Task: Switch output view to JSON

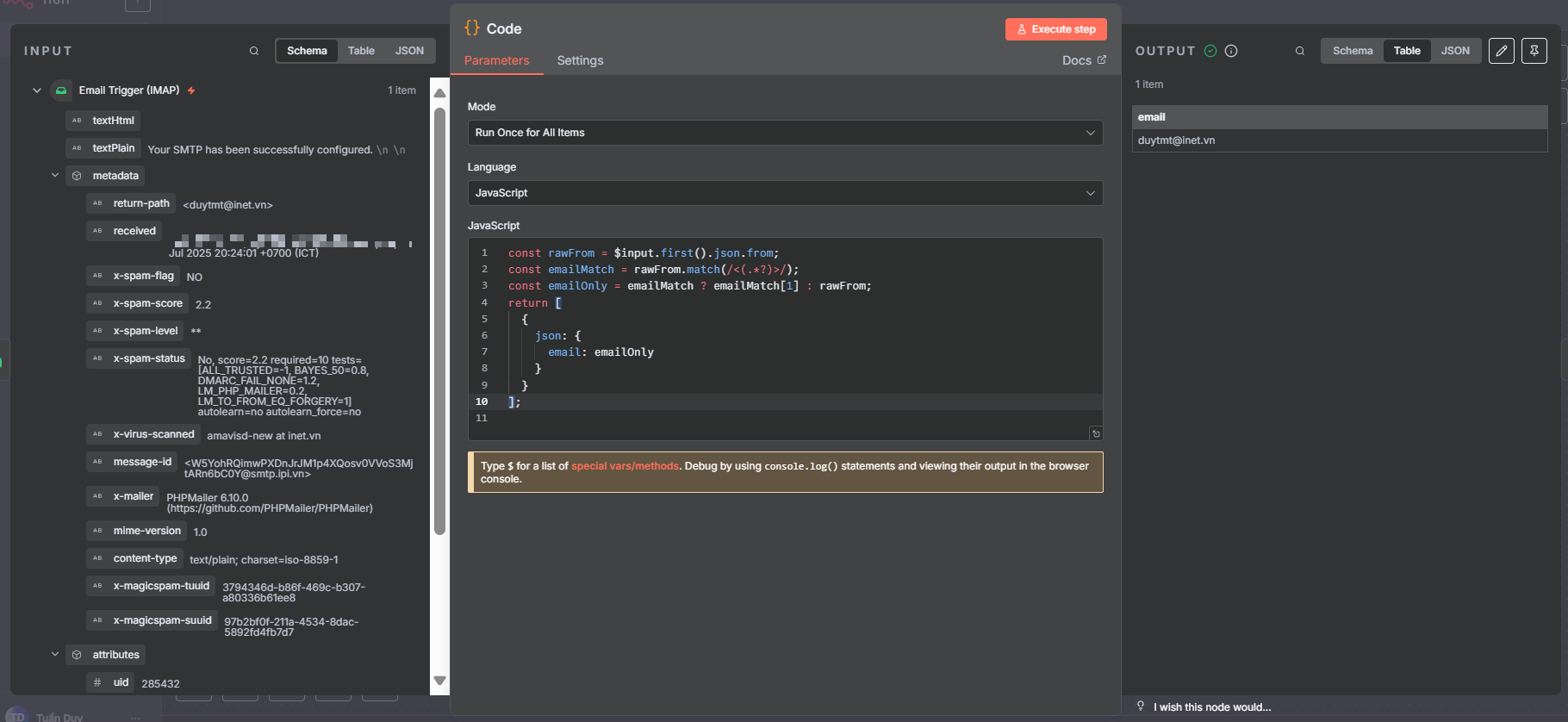Action: pyautogui.click(x=1455, y=51)
